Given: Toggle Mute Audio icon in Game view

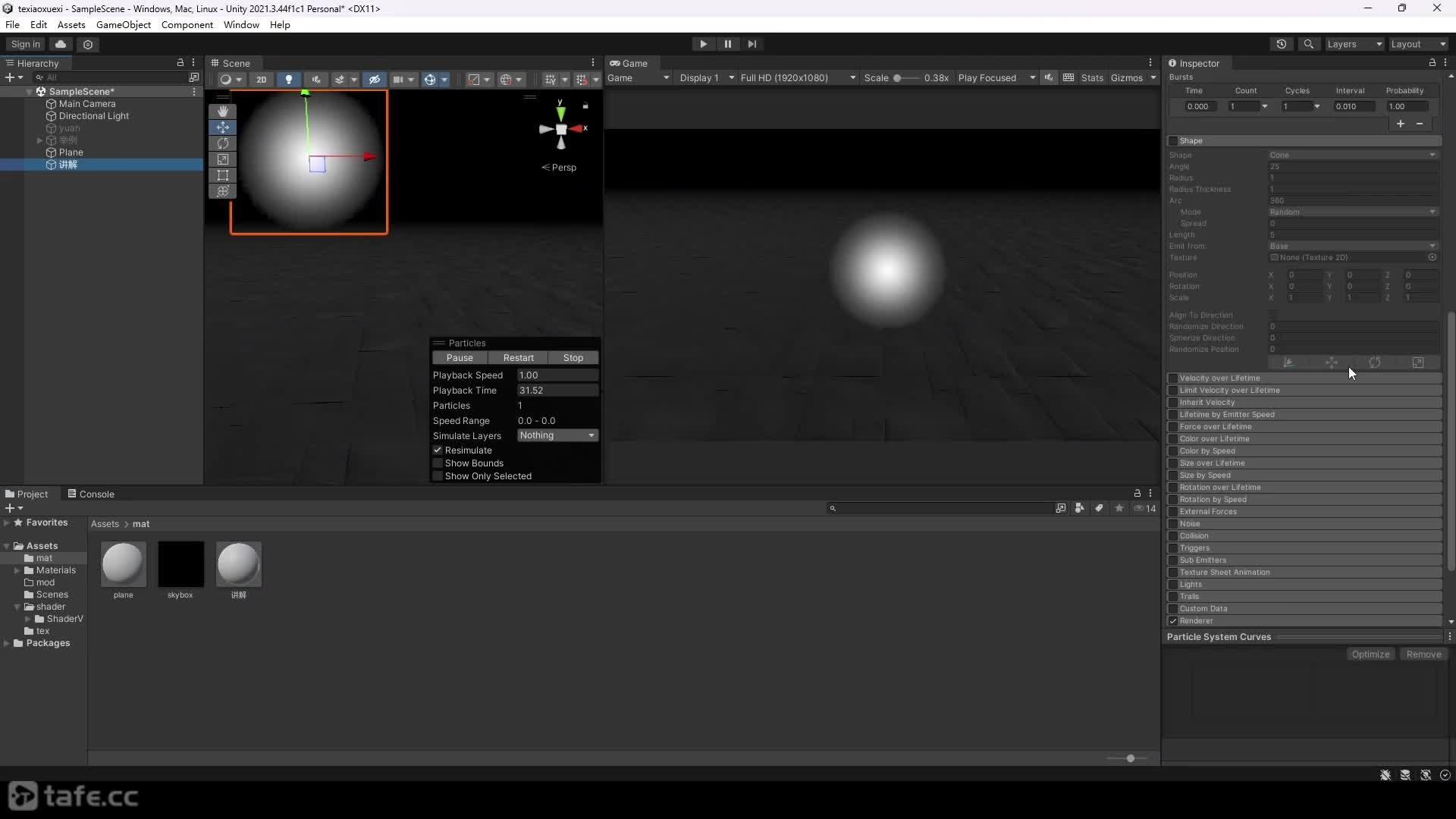Looking at the screenshot, I should coord(1049,77).
